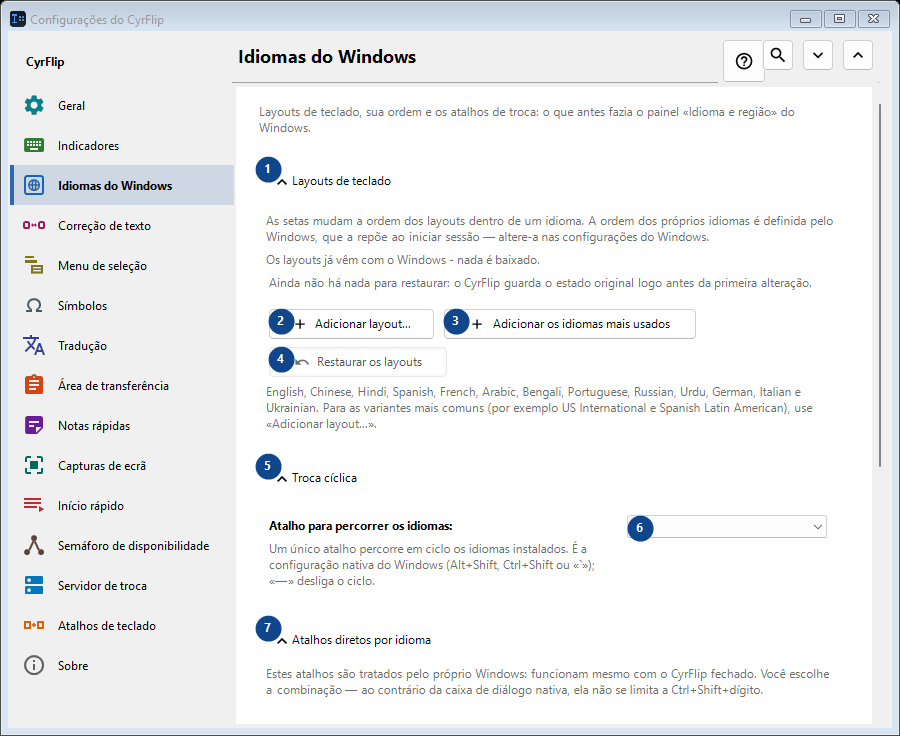Viewport: 900px width, 736px height.
Task: Click the Sobre info icon
Action: click(x=34, y=665)
